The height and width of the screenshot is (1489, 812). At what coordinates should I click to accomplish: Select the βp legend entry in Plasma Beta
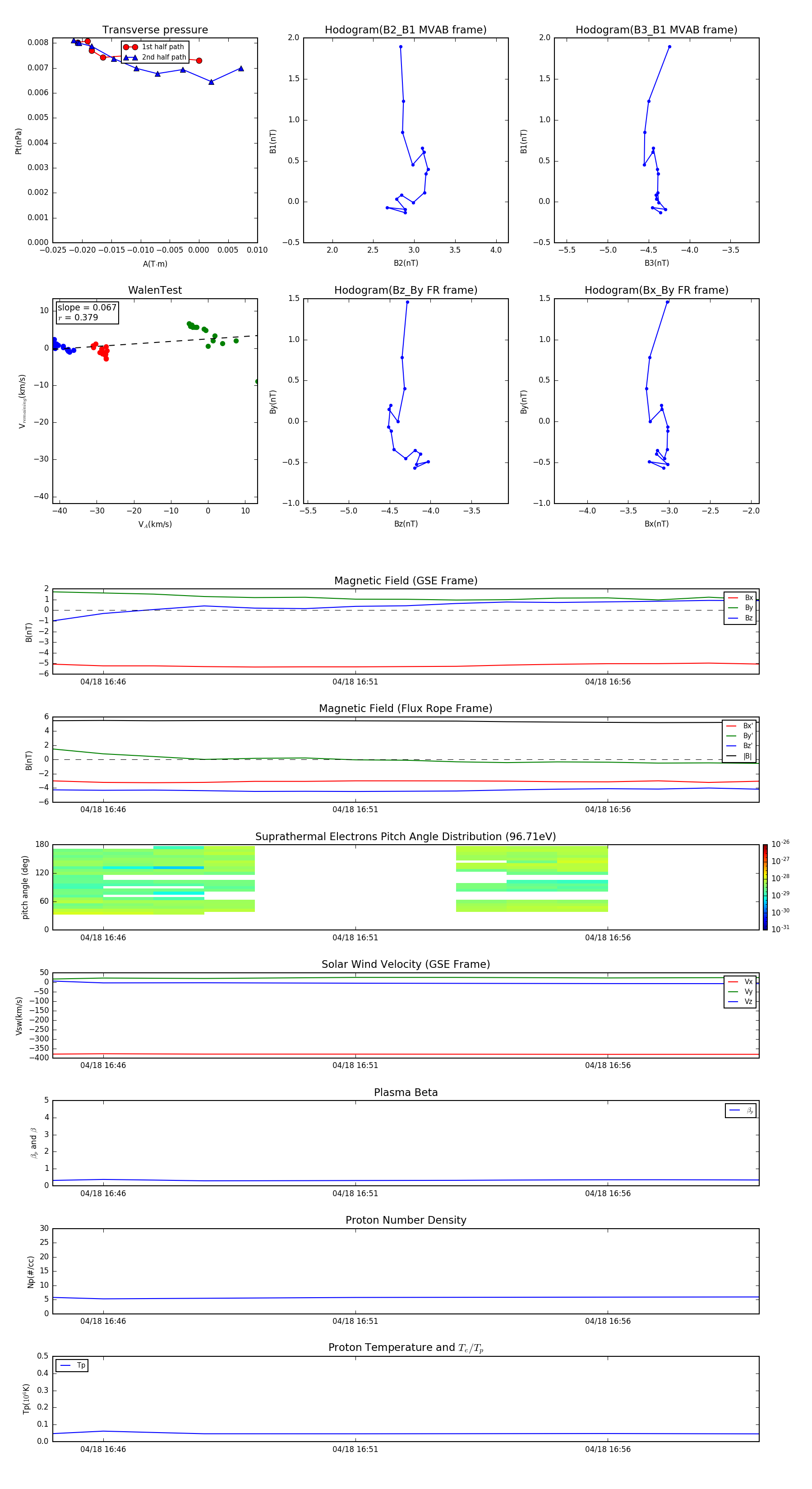(741, 1110)
